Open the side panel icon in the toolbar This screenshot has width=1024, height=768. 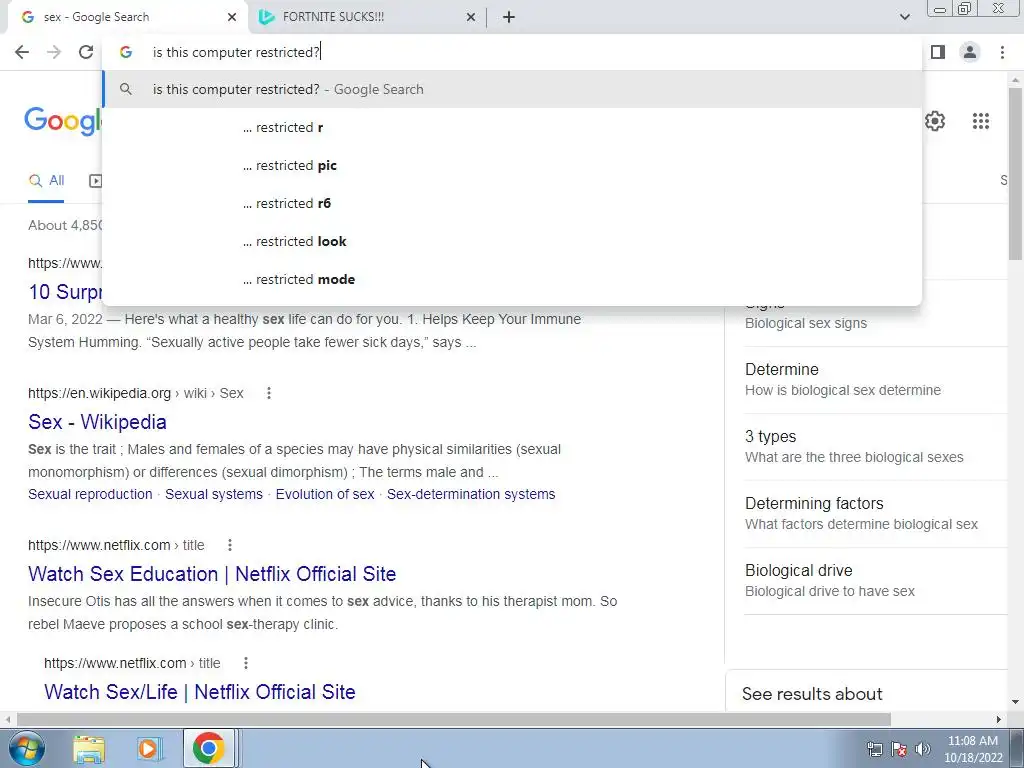(938, 52)
